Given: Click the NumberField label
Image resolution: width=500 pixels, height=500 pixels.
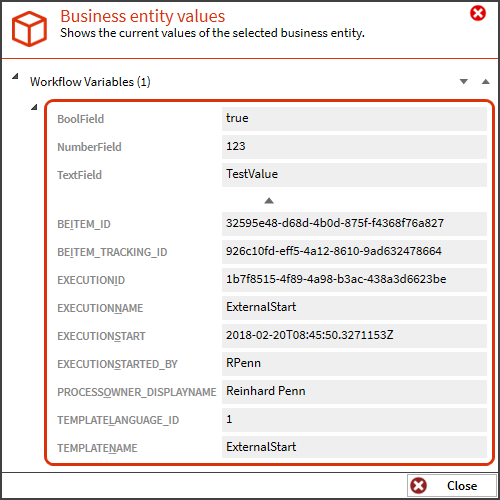Looking at the screenshot, I should 89,147.
